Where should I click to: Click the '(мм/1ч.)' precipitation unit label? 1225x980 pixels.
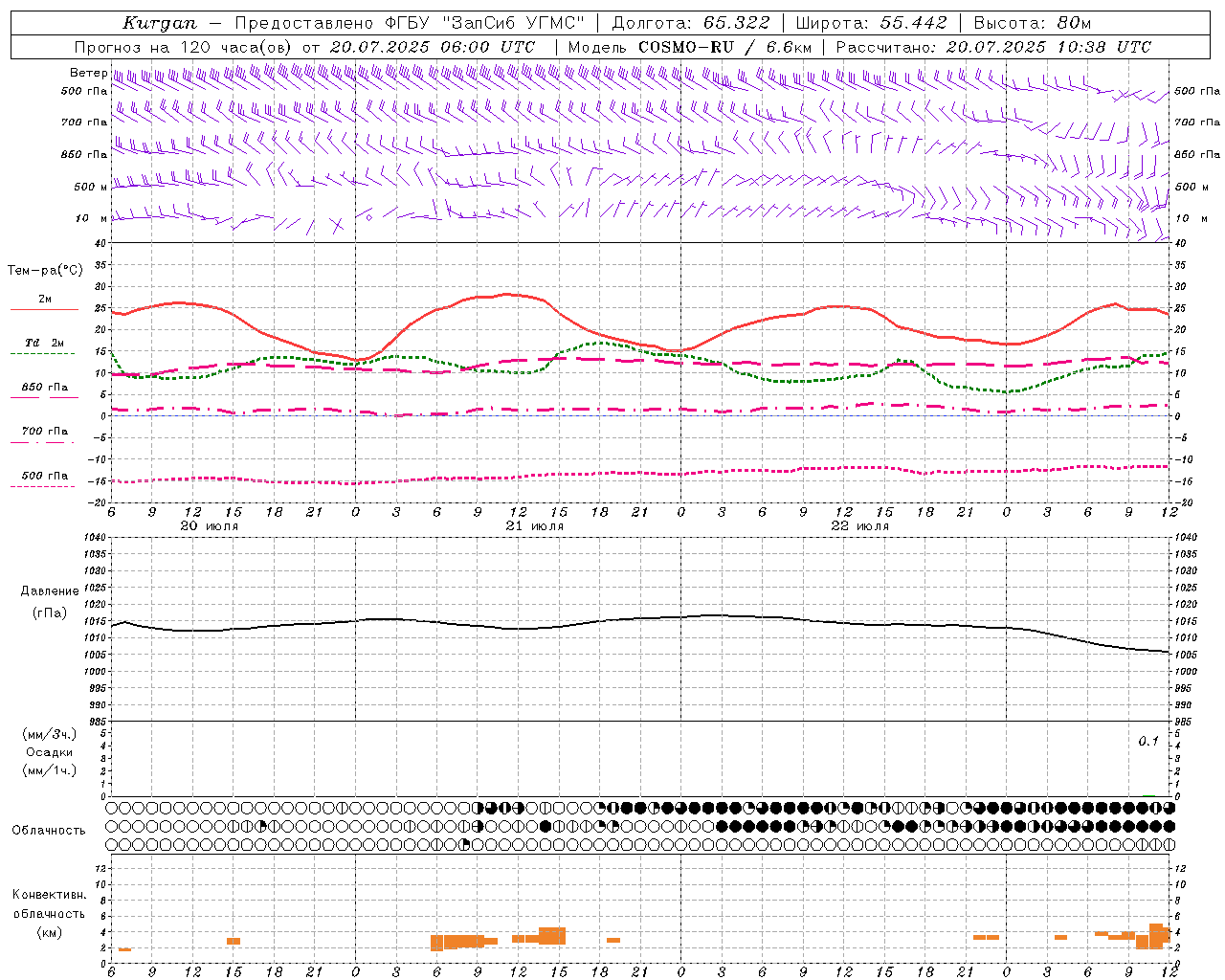pyautogui.click(x=50, y=770)
